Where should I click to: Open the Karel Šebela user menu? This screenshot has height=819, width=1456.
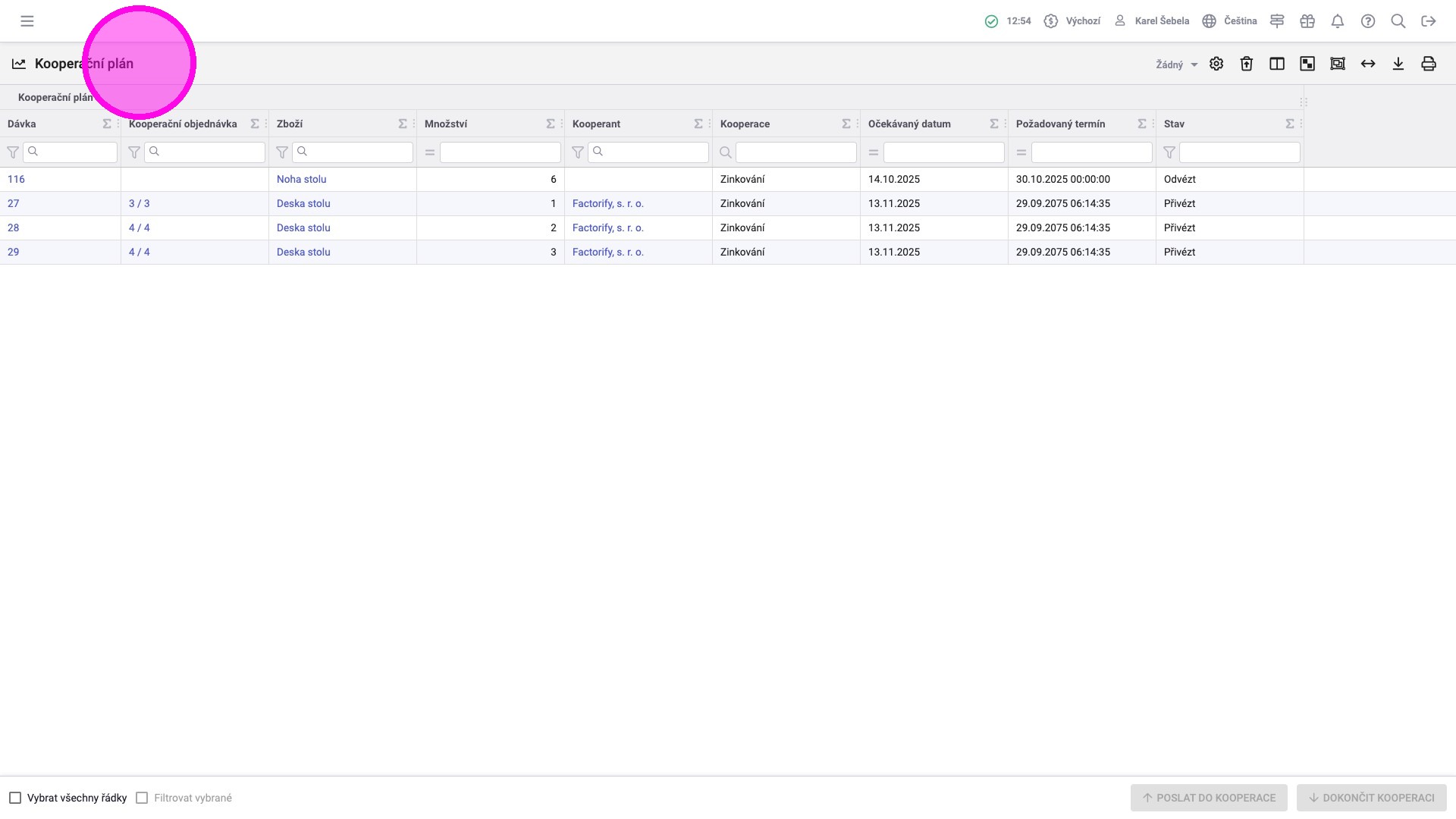point(1152,21)
